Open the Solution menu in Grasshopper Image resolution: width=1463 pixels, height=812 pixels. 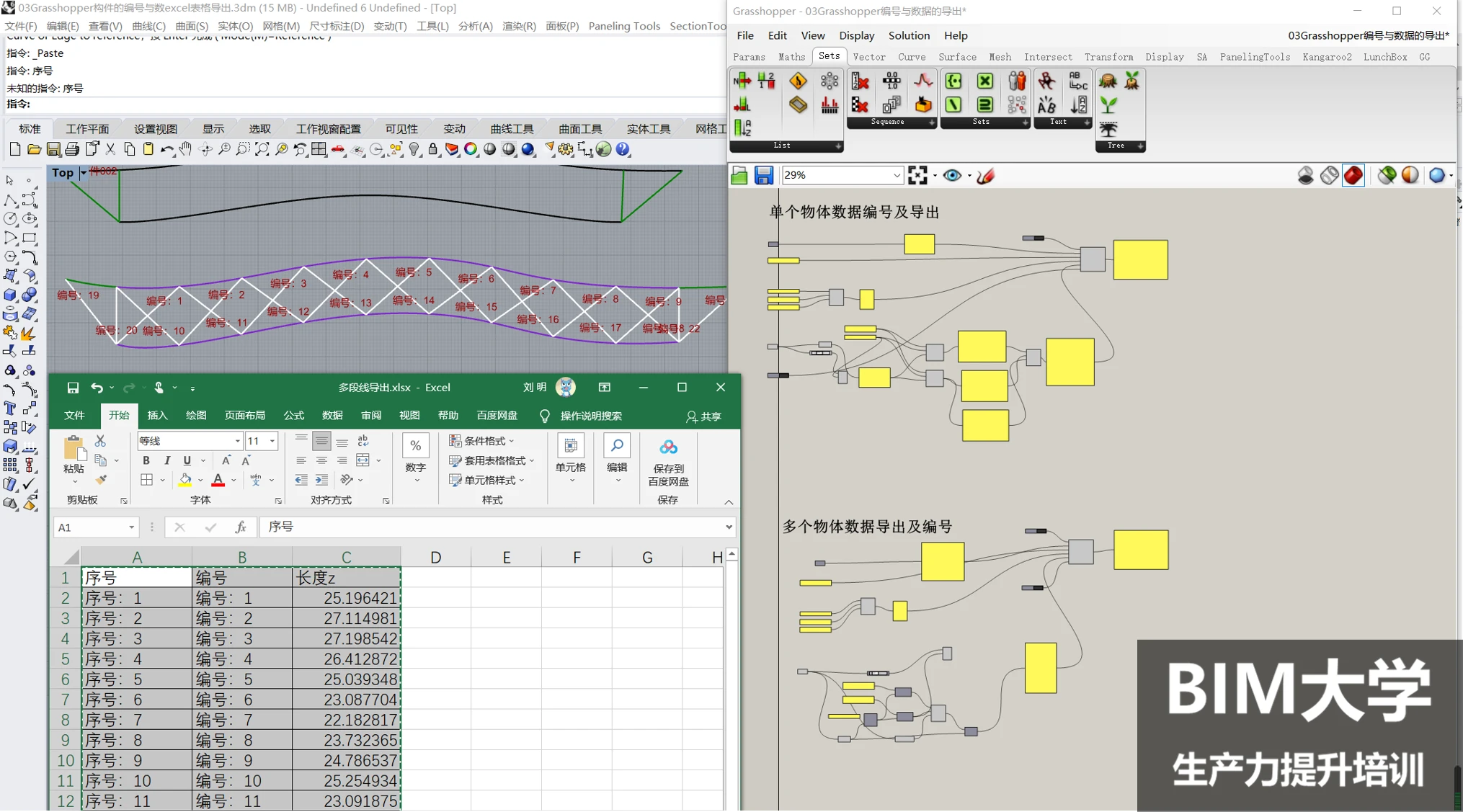point(908,35)
